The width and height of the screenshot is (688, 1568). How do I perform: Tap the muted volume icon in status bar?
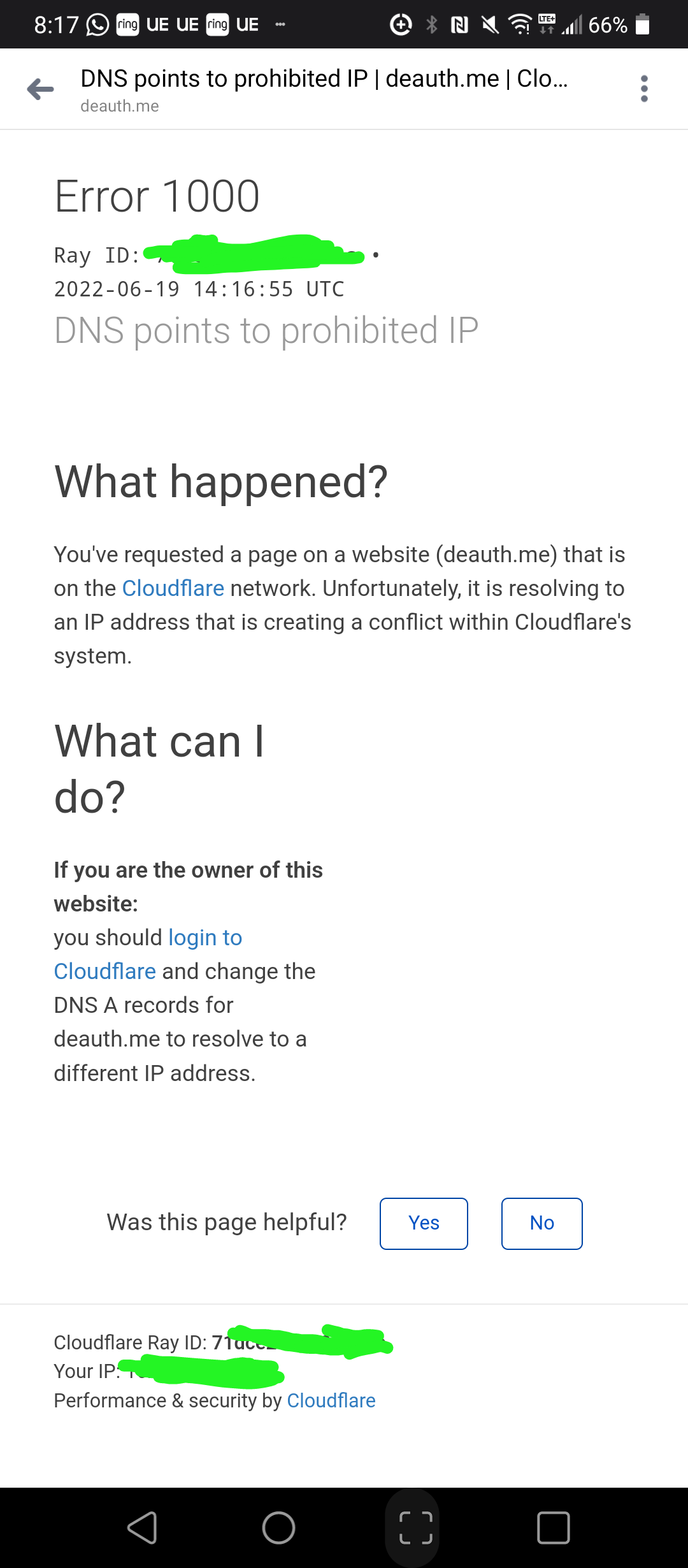[x=489, y=24]
